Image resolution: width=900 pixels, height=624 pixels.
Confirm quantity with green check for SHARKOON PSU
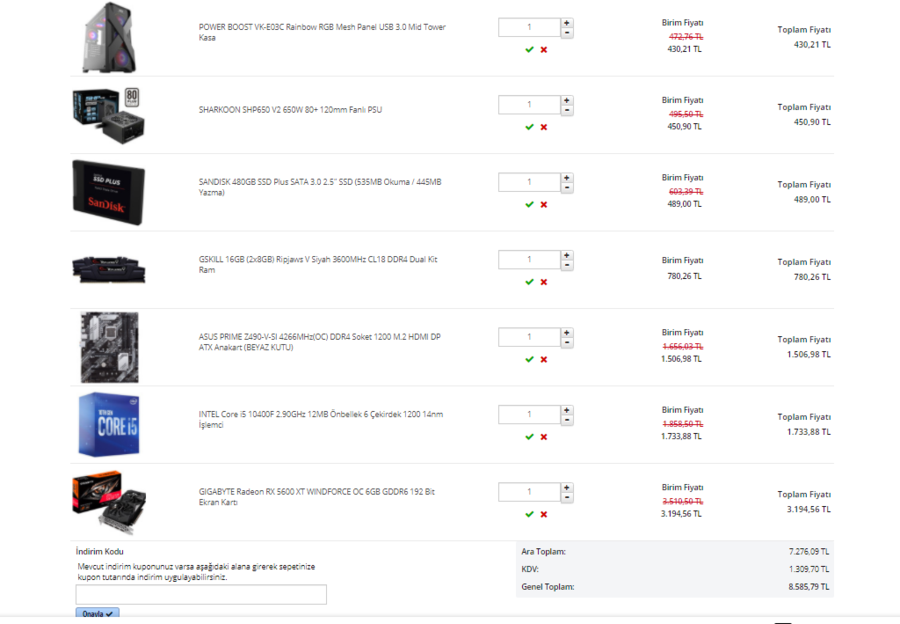529,127
